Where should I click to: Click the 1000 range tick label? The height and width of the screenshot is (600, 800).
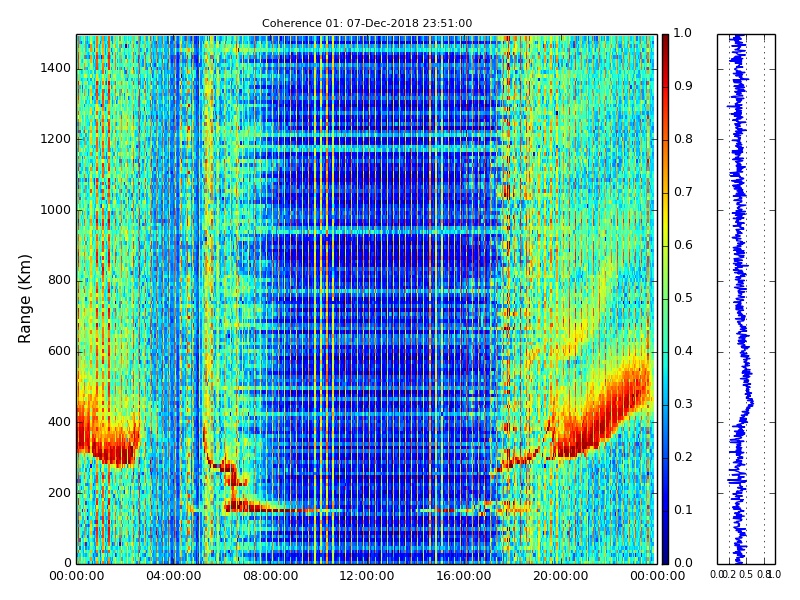point(56,210)
